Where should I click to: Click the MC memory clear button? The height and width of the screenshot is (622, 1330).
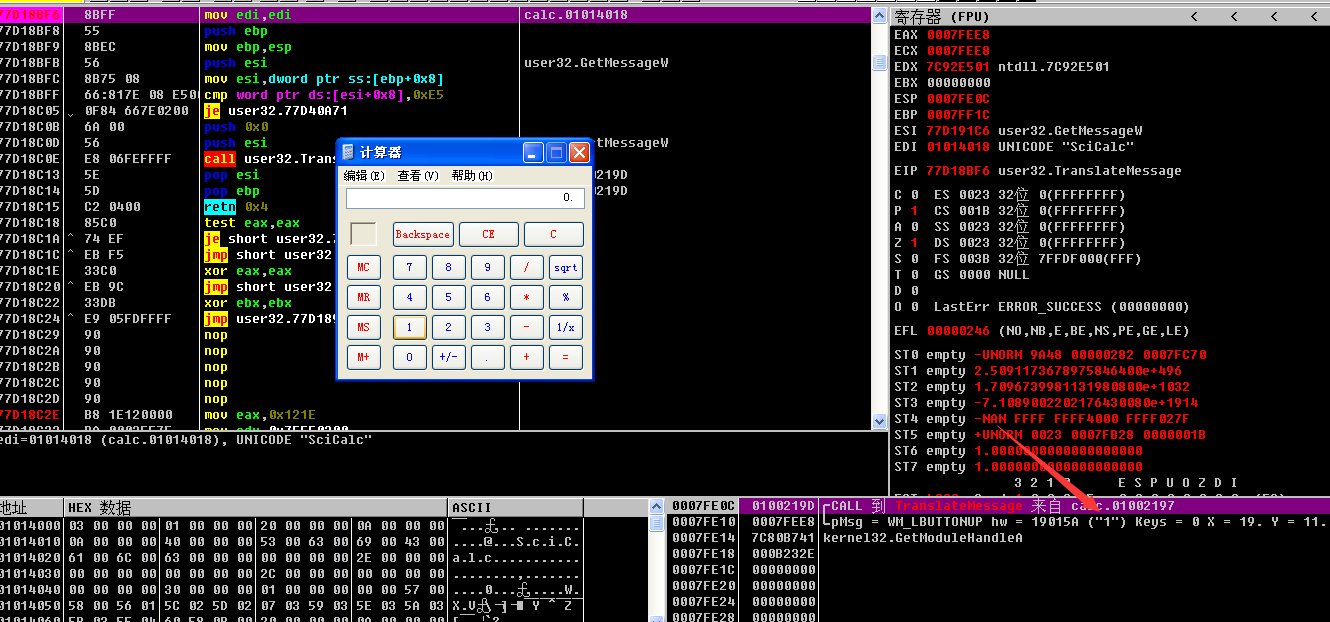[x=363, y=267]
